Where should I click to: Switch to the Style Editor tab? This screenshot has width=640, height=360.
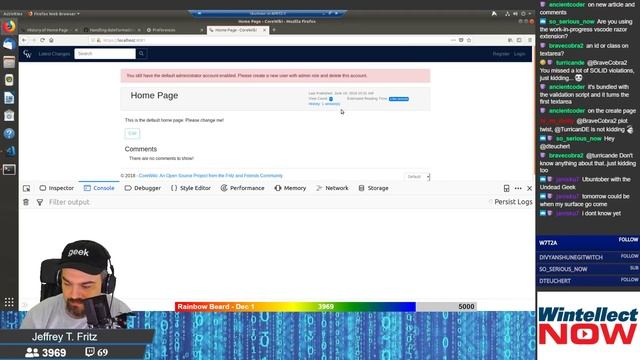191,188
